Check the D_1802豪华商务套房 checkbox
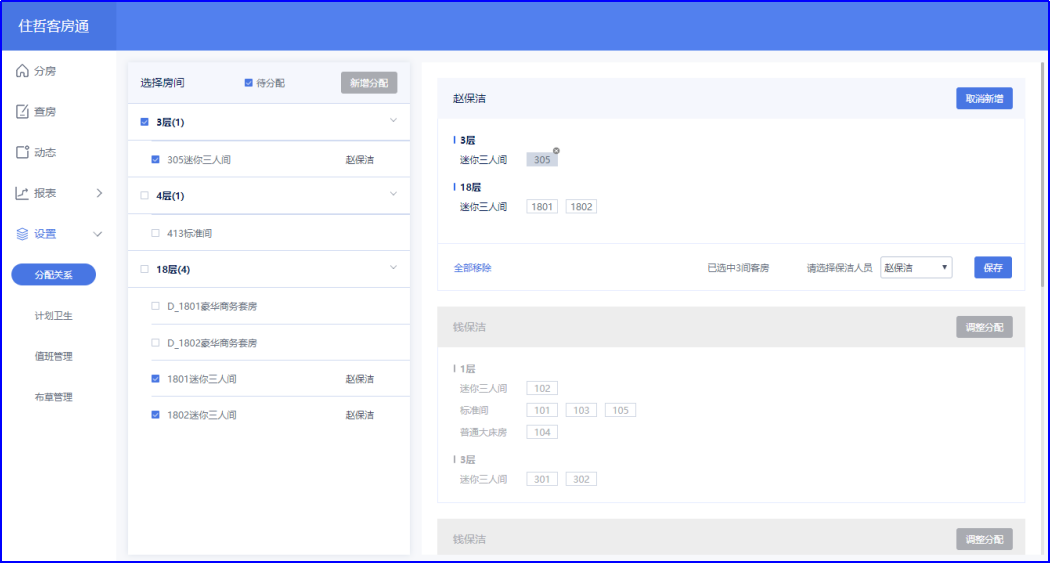This screenshot has width=1050, height=563. pyautogui.click(x=155, y=343)
